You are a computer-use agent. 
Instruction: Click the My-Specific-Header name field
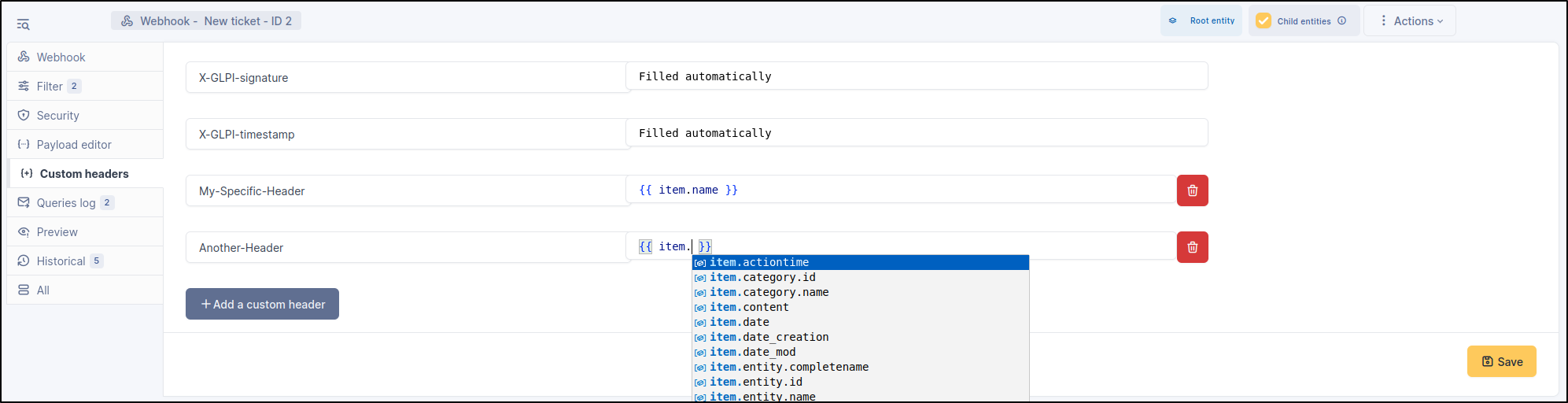(406, 191)
